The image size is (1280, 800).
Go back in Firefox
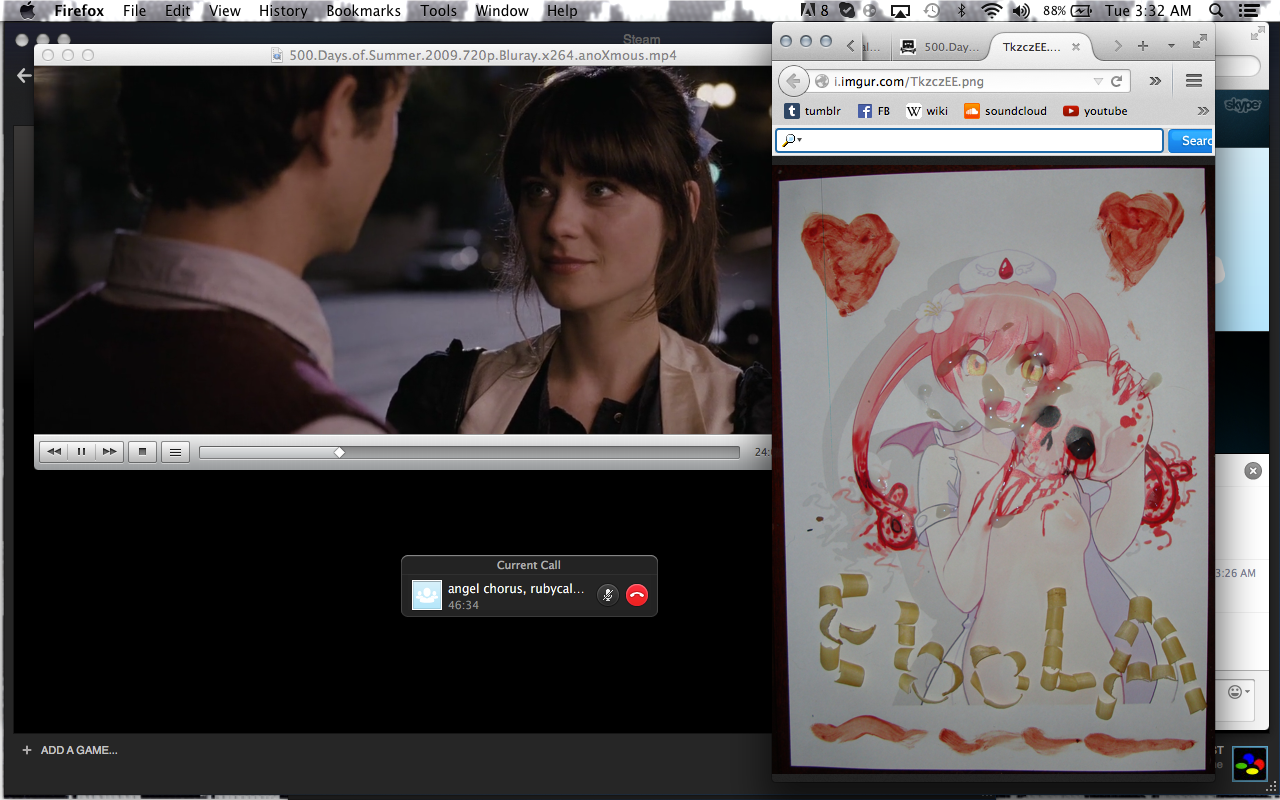pos(794,81)
